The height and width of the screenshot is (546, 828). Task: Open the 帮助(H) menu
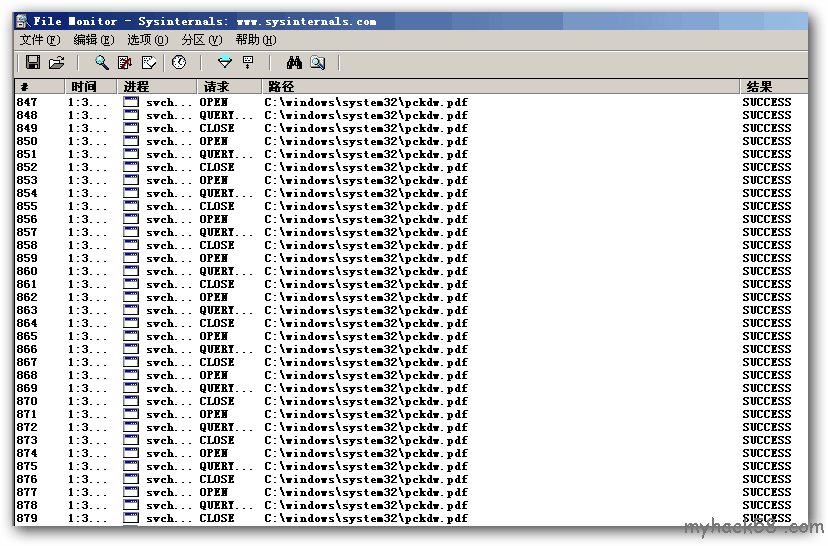click(256, 40)
